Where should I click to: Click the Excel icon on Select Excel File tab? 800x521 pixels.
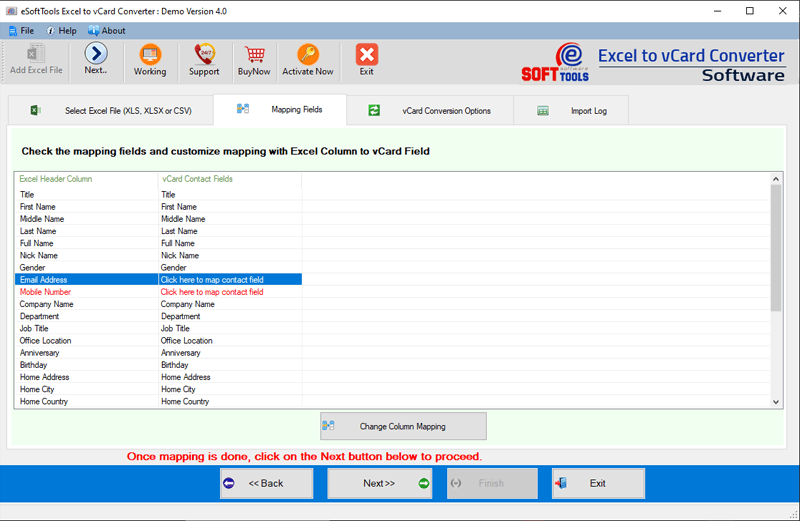coord(35,110)
